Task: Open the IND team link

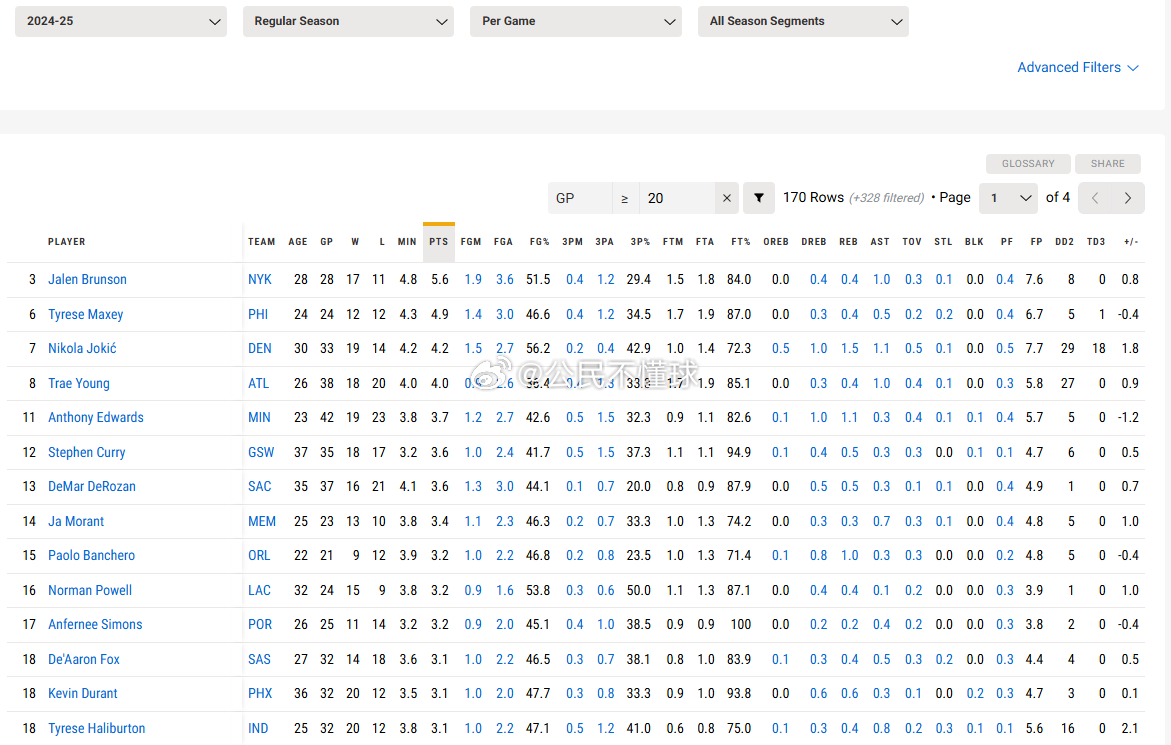Action: [258, 729]
